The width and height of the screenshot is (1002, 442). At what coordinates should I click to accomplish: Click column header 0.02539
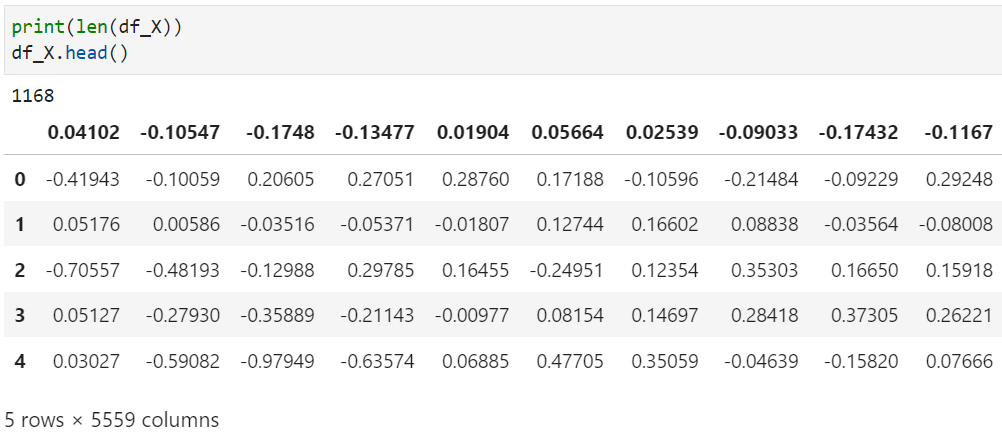(x=662, y=132)
